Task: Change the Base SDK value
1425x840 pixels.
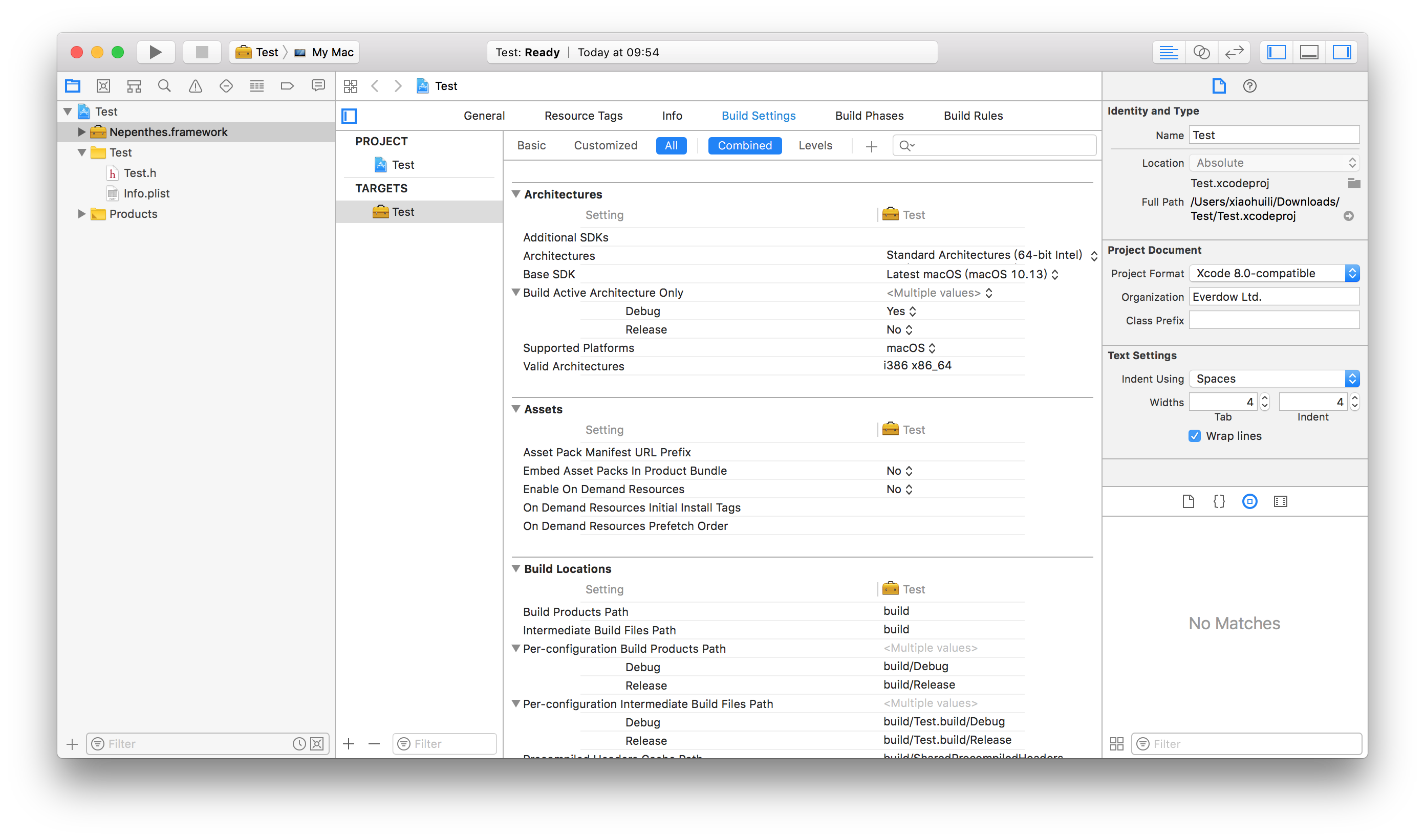Action: coord(972,275)
